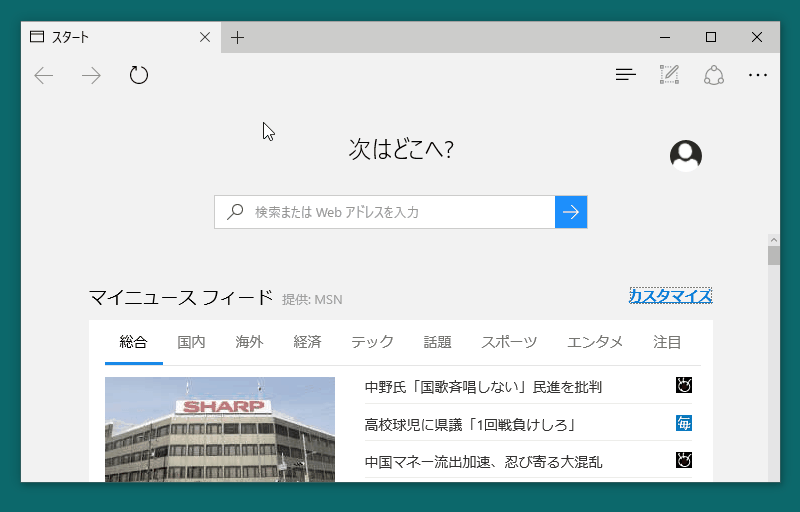Open headline 中国マネー流出加速、忍び寄る大混乱
The height and width of the screenshot is (512, 800).
pyautogui.click(x=483, y=462)
